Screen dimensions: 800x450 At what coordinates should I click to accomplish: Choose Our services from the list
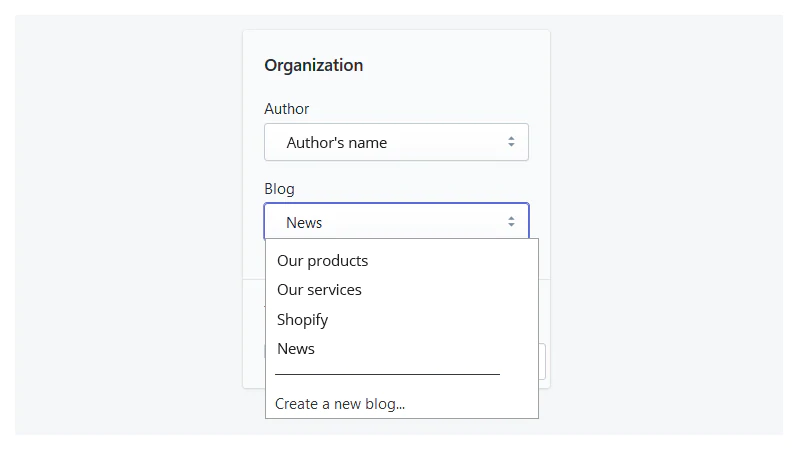[x=319, y=290]
